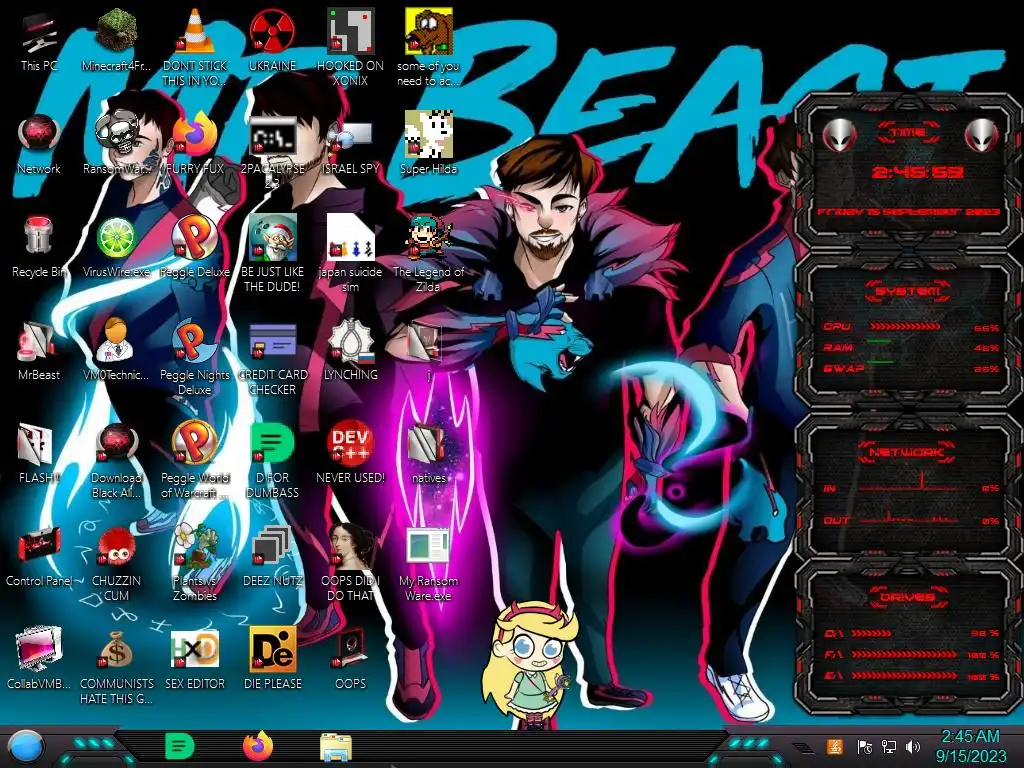The width and height of the screenshot is (1024, 768).
Task: Open the FURRY FUX Firefox shortcut
Action: pos(195,135)
